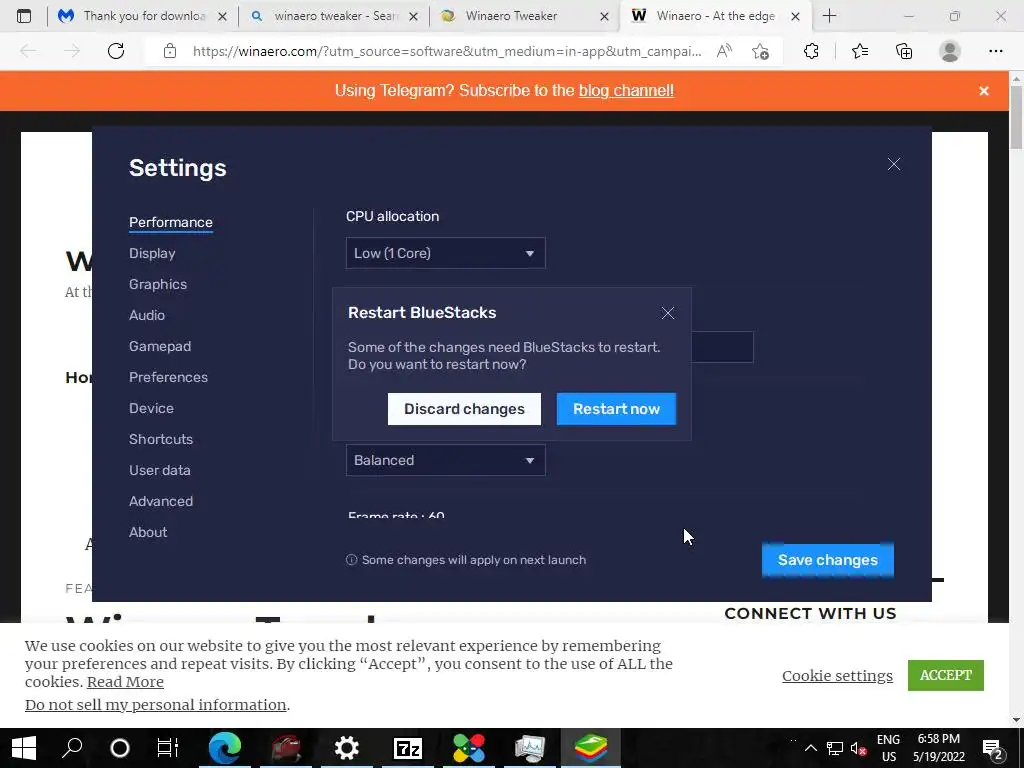This screenshot has height=768, width=1024.
Task: Click Do not sell my personal information
Action: (155, 705)
